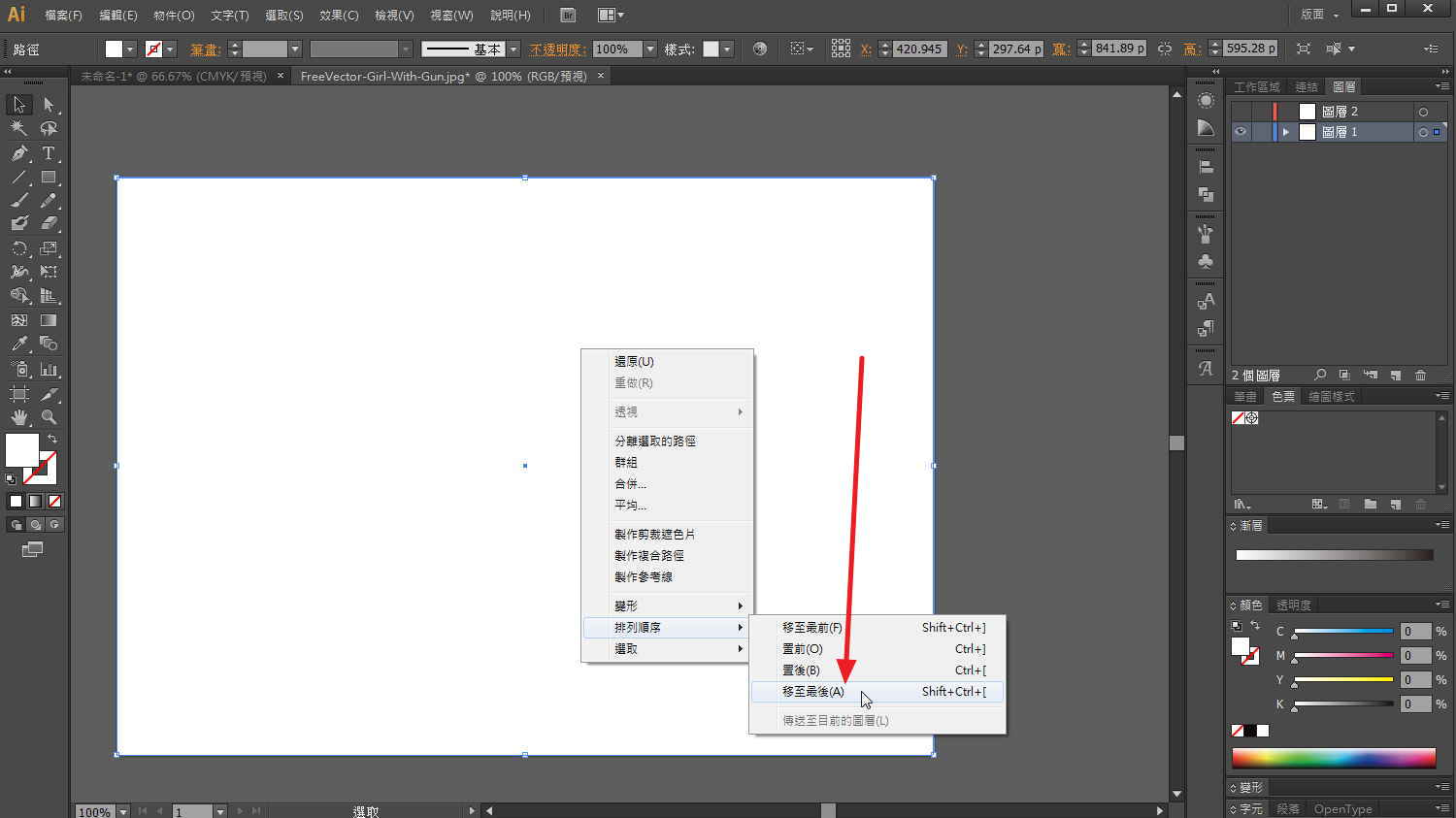This screenshot has width=1456, height=818.
Task: Click 群組 in the context menu
Action: pos(626,463)
